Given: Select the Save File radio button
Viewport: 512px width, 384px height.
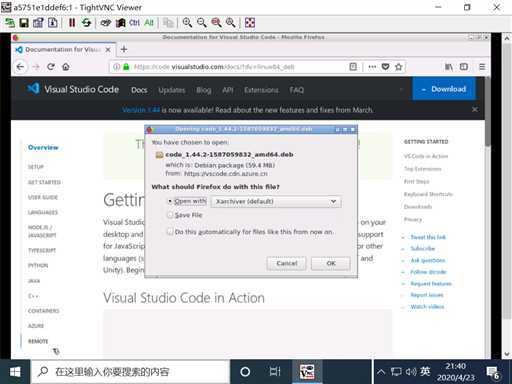Looking at the screenshot, I should [170, 215].
